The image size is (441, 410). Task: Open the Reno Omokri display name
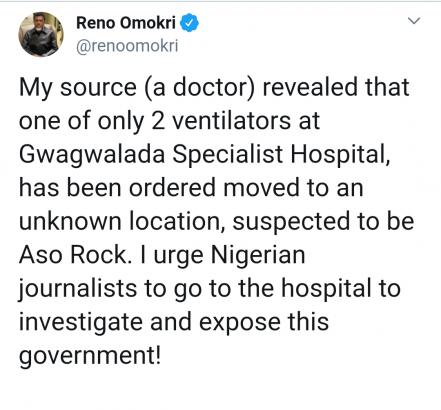tap(126, 23)
